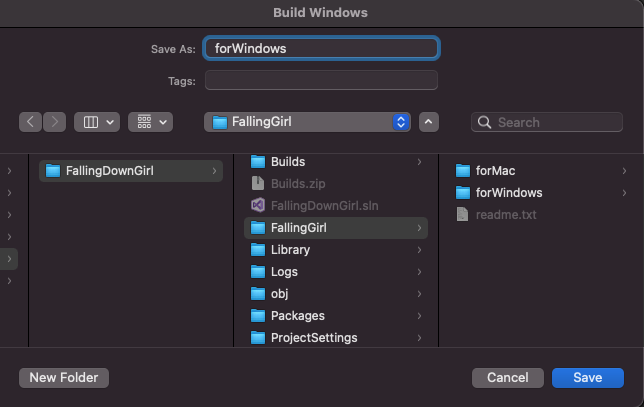Open the column view options dropdown
The height and width of the screenshot is (407, 644).
[x=97, y=122]
